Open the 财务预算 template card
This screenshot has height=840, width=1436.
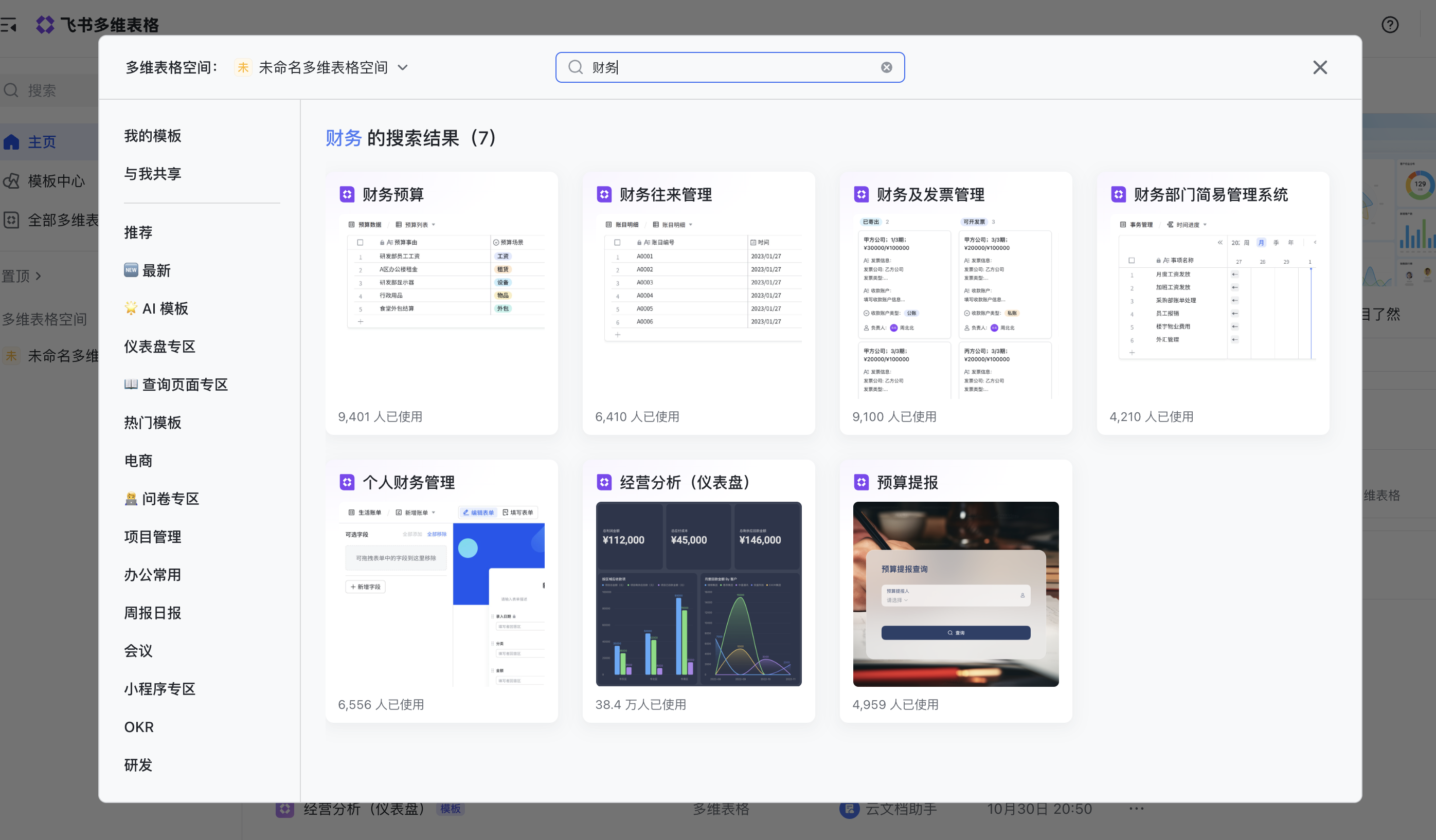pos(442,302)
